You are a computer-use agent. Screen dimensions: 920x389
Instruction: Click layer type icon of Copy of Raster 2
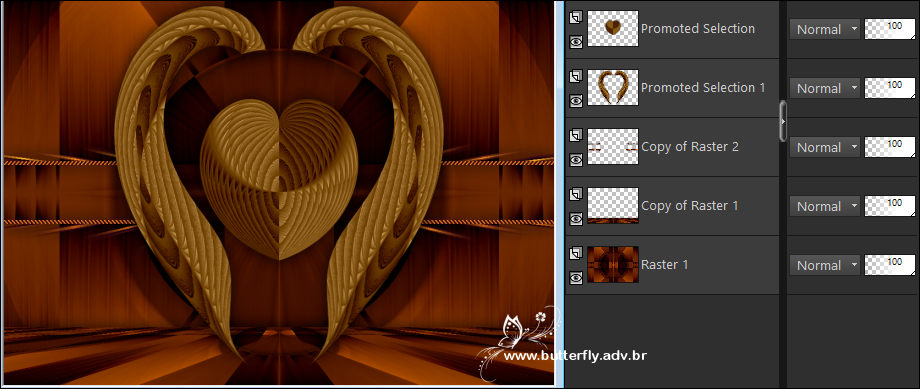tap(576, 136)
